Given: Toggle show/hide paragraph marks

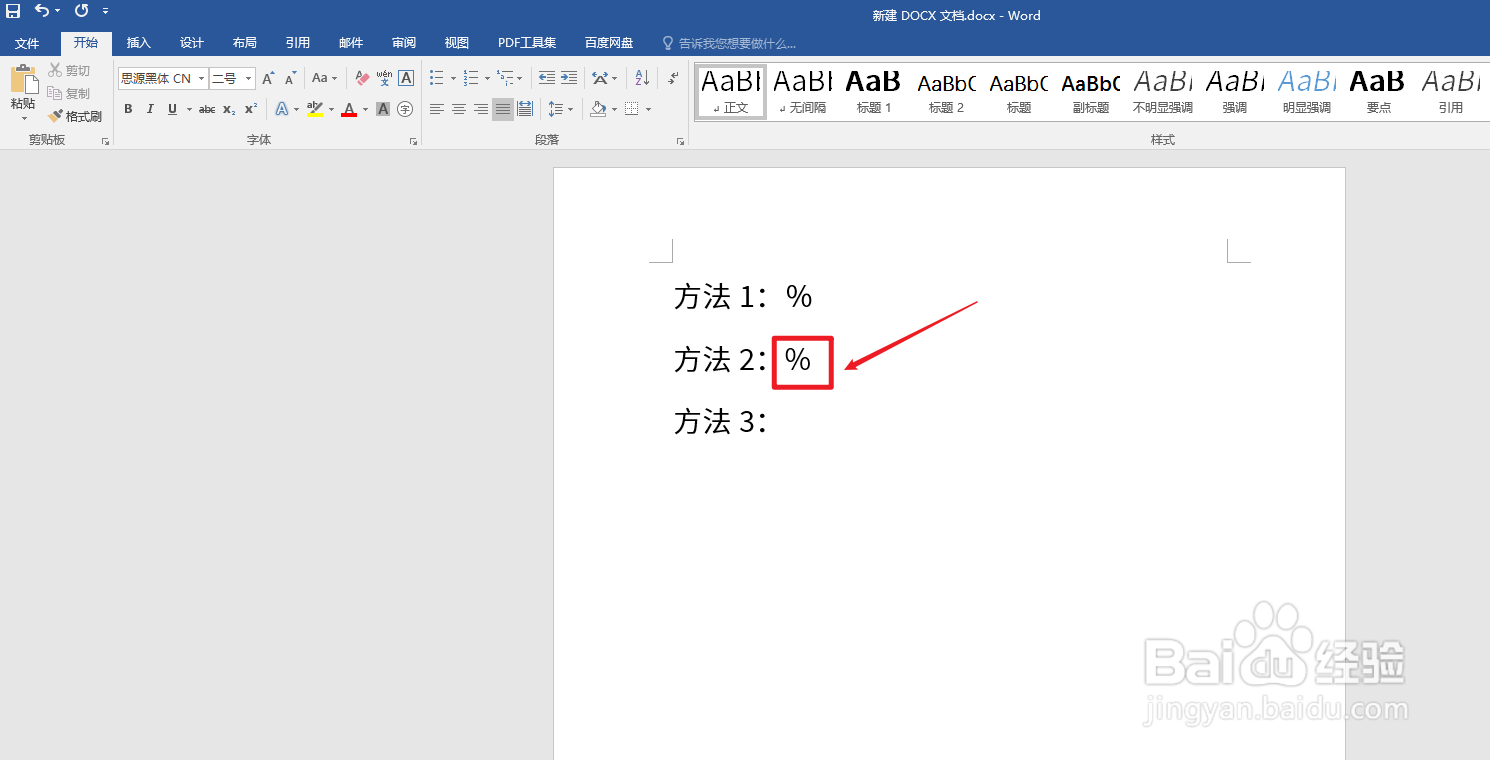Looking at the screenshot, I should pyautogui.click(x=673, y=77).
